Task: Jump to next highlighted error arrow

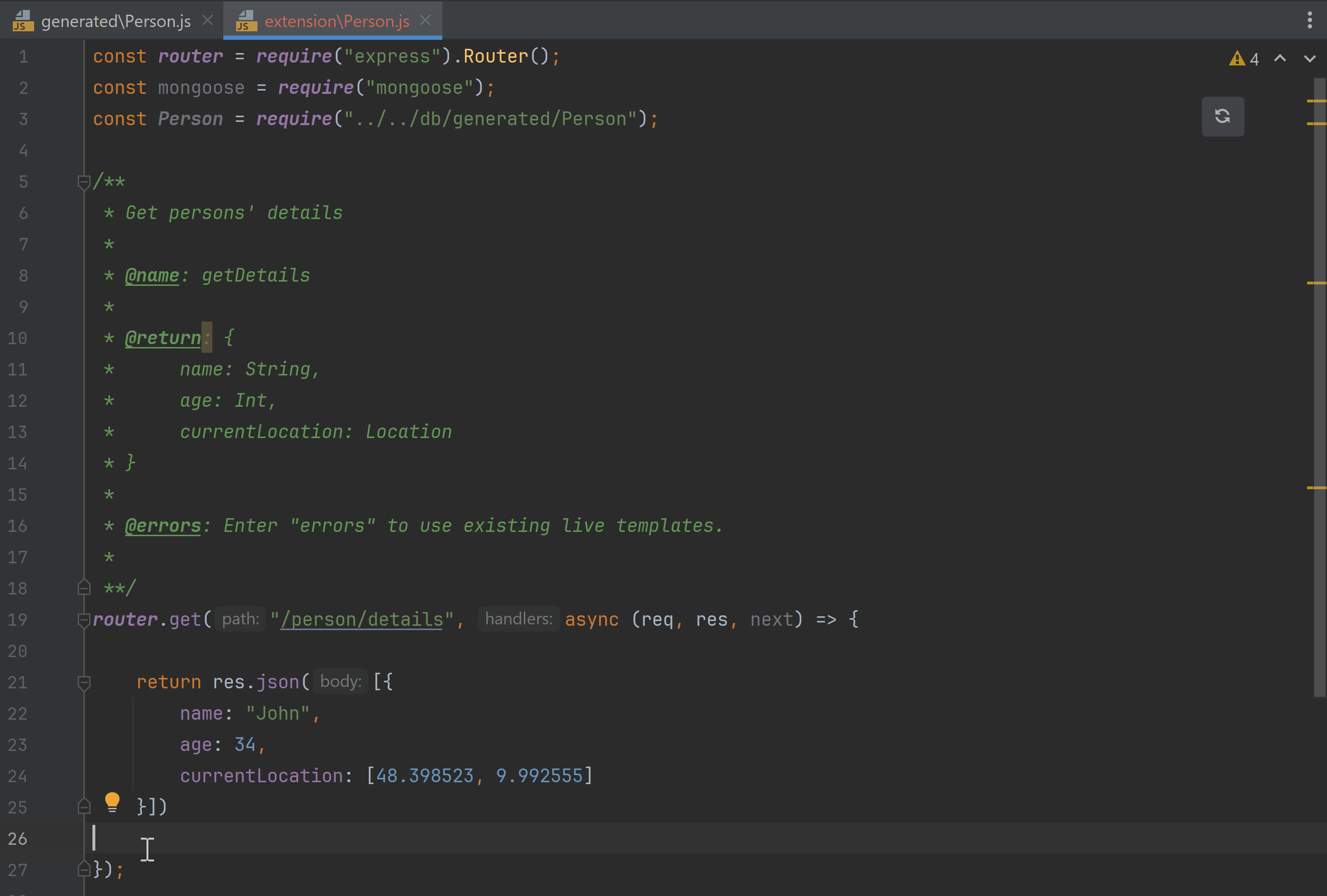Action: pyautogui.click(x=1309, y=59)
